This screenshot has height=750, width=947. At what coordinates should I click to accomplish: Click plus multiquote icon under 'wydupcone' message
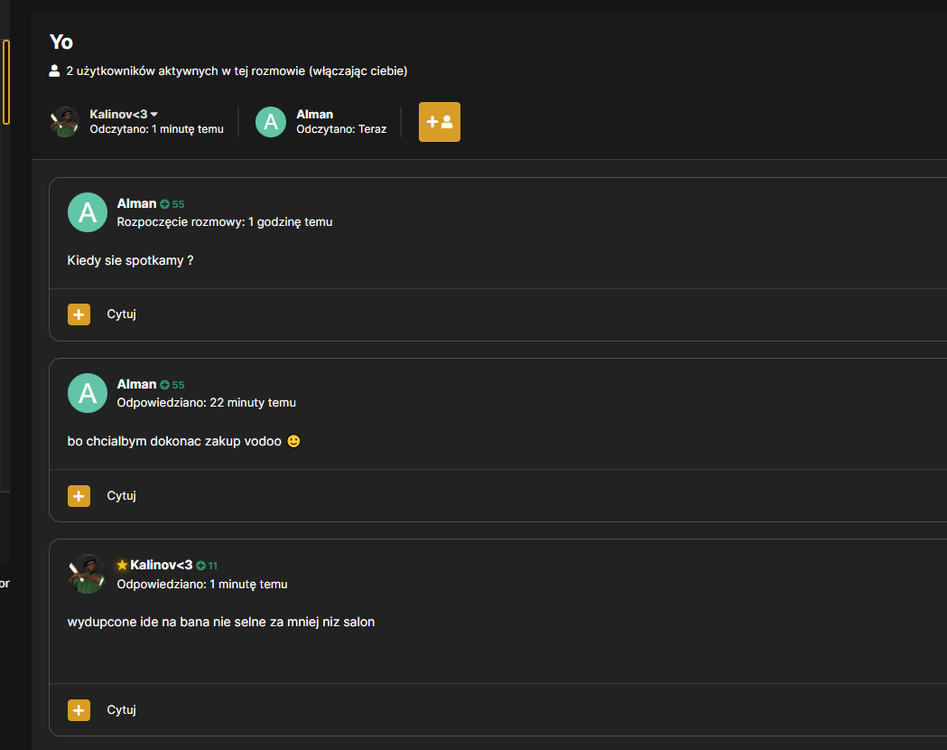tap(79, 710)
